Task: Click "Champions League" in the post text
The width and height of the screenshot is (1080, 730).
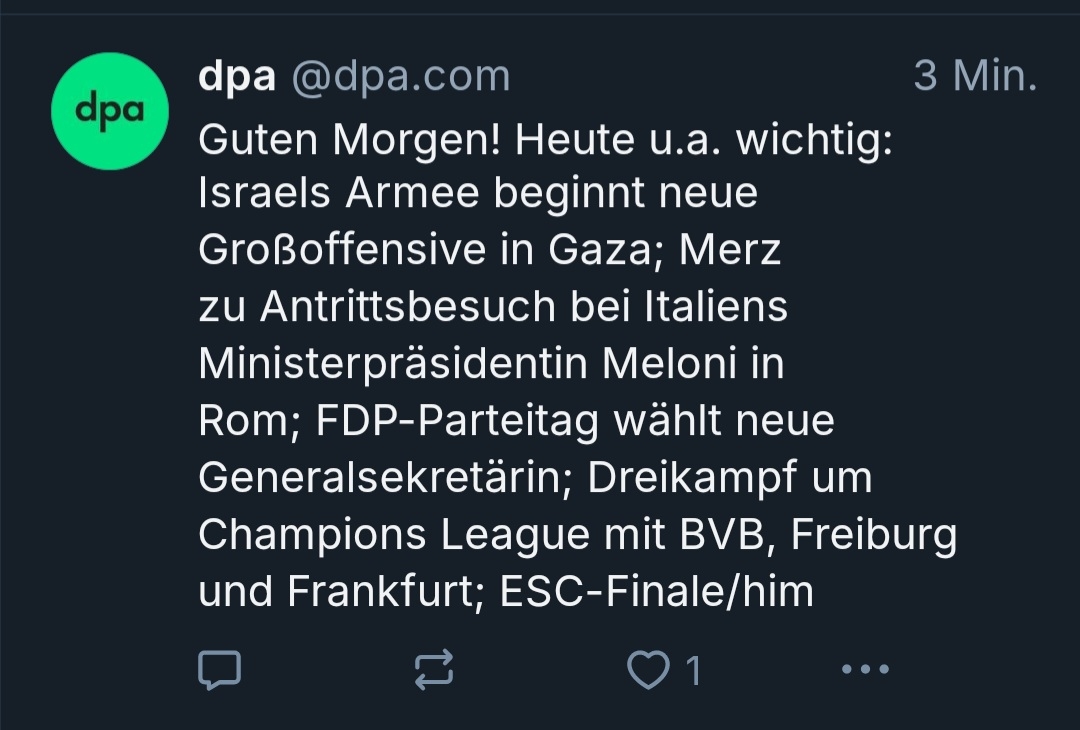Action: (x=394, y=535)
